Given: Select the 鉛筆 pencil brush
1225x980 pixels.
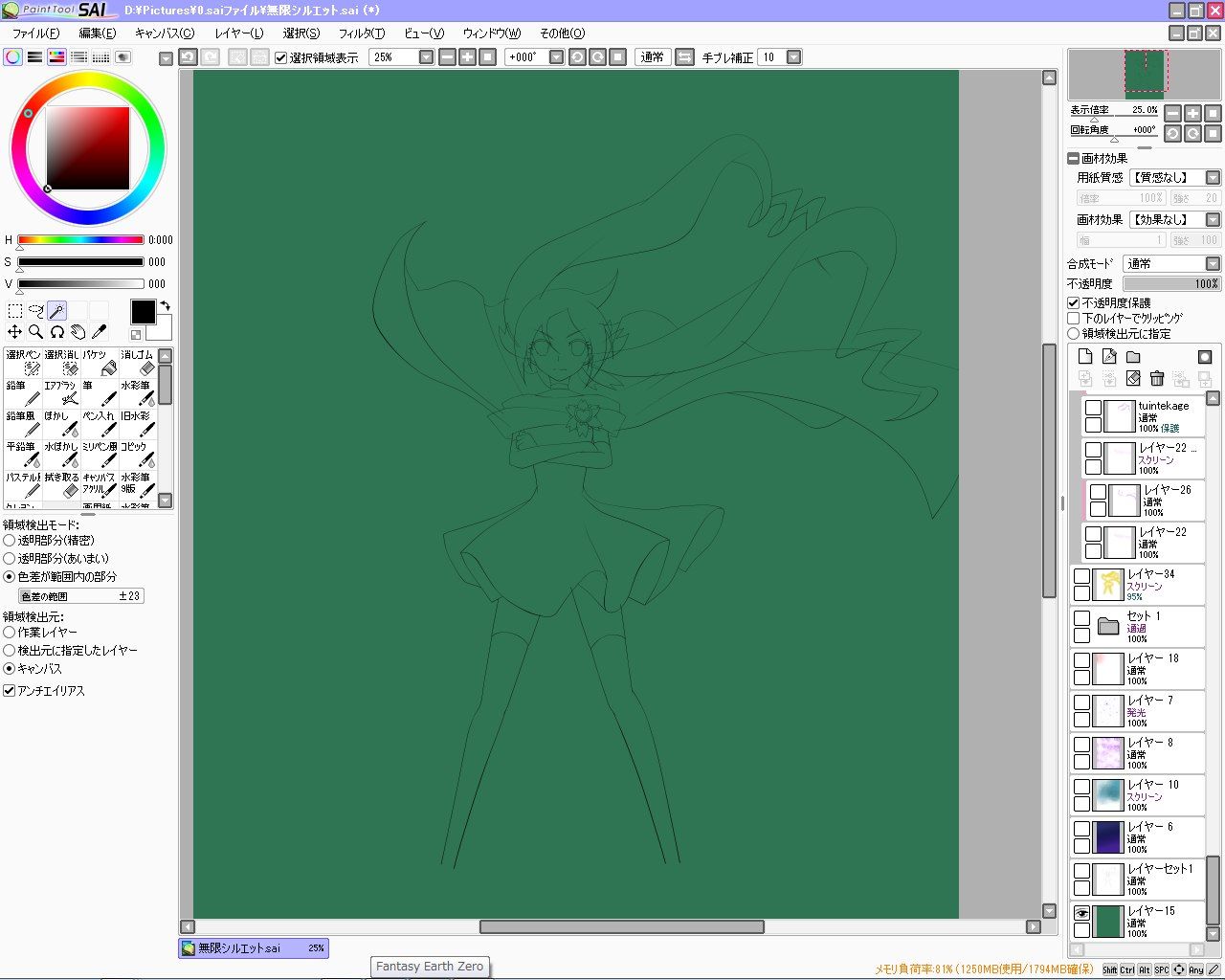Looking at the screenshot, I should pyautogui.click(x=23, y=393).
